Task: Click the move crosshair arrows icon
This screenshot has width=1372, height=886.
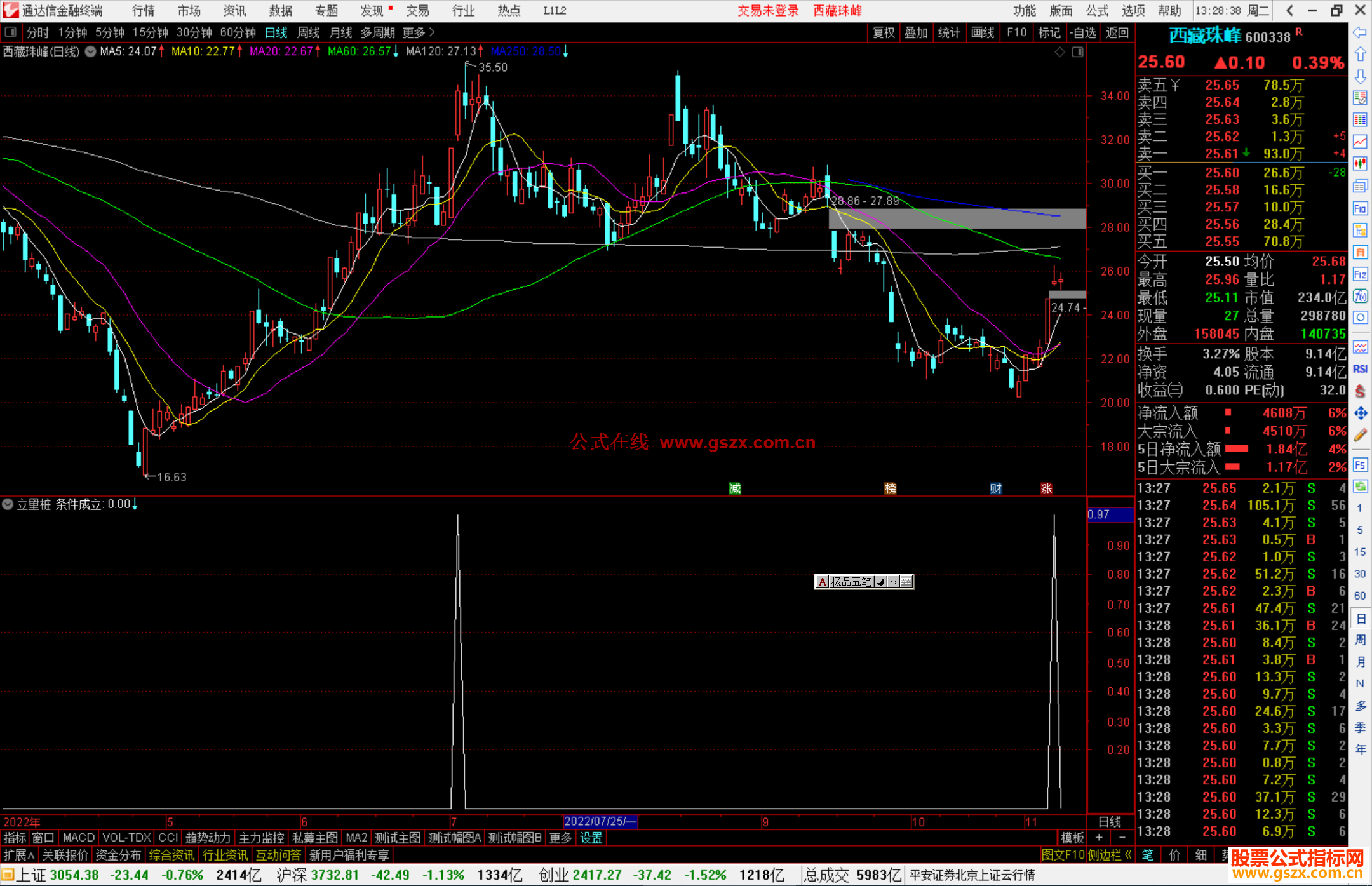Action: (1360, 413)
